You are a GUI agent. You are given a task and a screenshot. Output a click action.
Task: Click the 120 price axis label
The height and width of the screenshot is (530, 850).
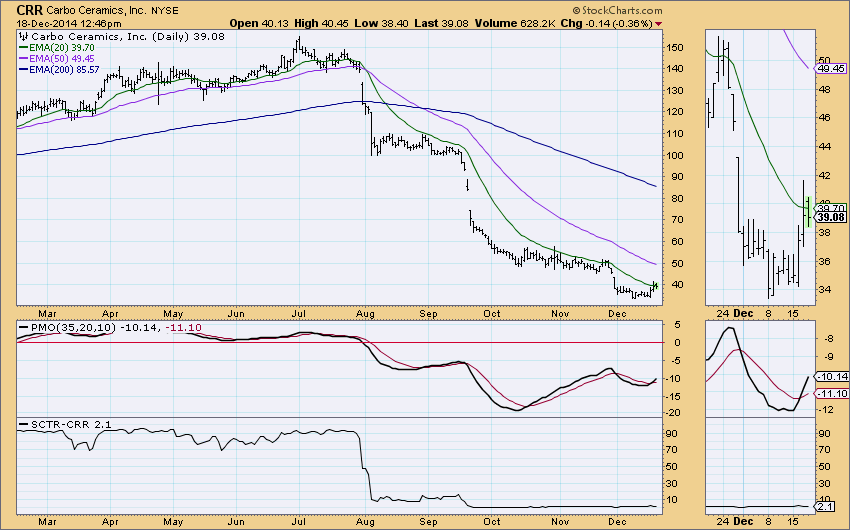tap(675, 112)
